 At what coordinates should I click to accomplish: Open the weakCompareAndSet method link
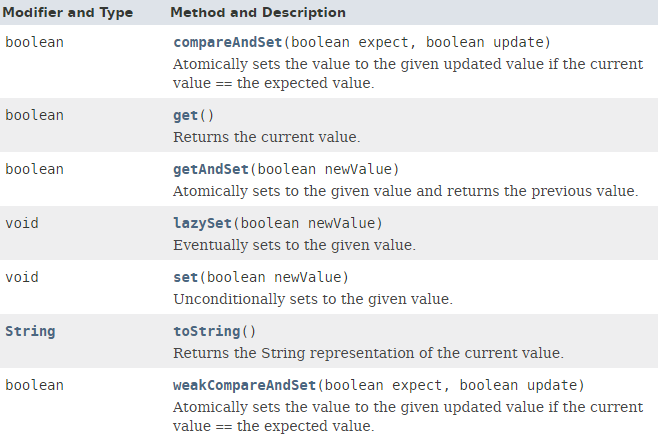(x=245, y=385)
